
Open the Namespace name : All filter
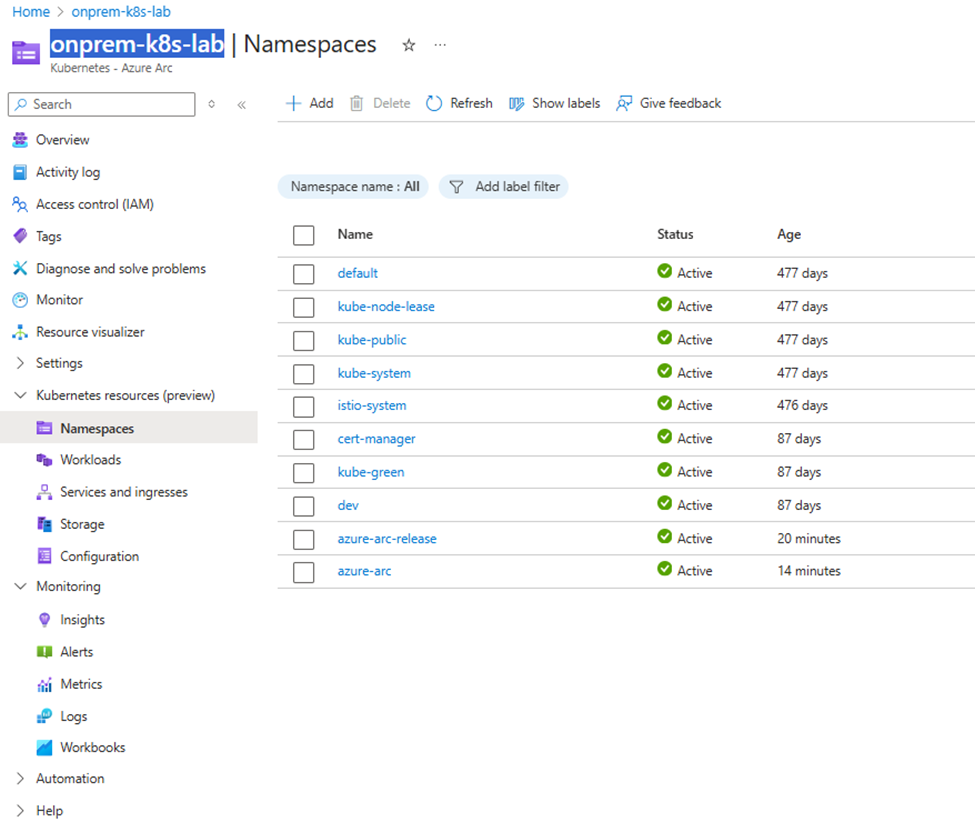click(x=353, y=187)
